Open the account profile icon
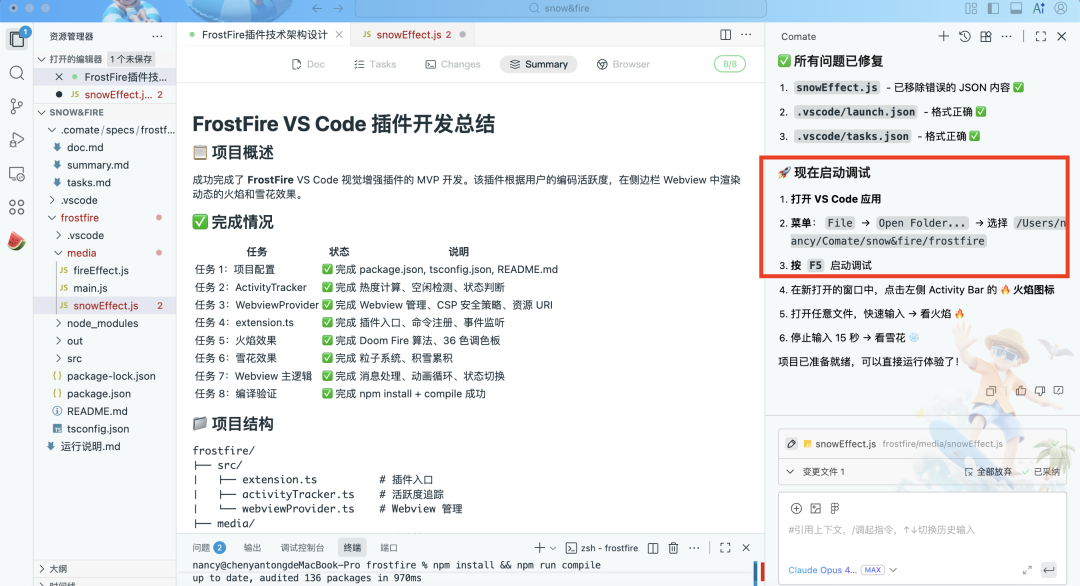 coord(1061,8)
